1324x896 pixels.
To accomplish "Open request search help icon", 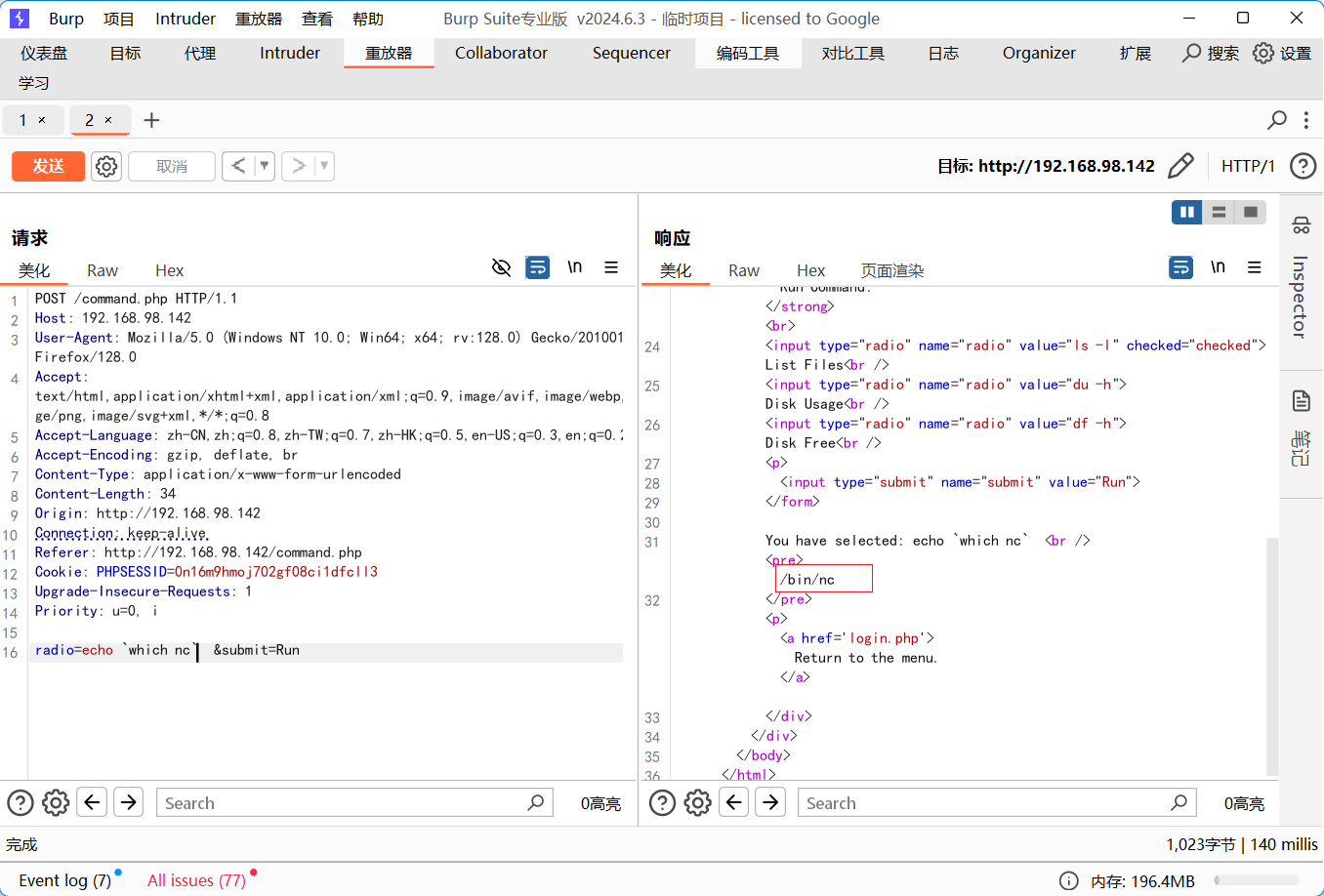I will pyautogui.click(x=21, y=802).
